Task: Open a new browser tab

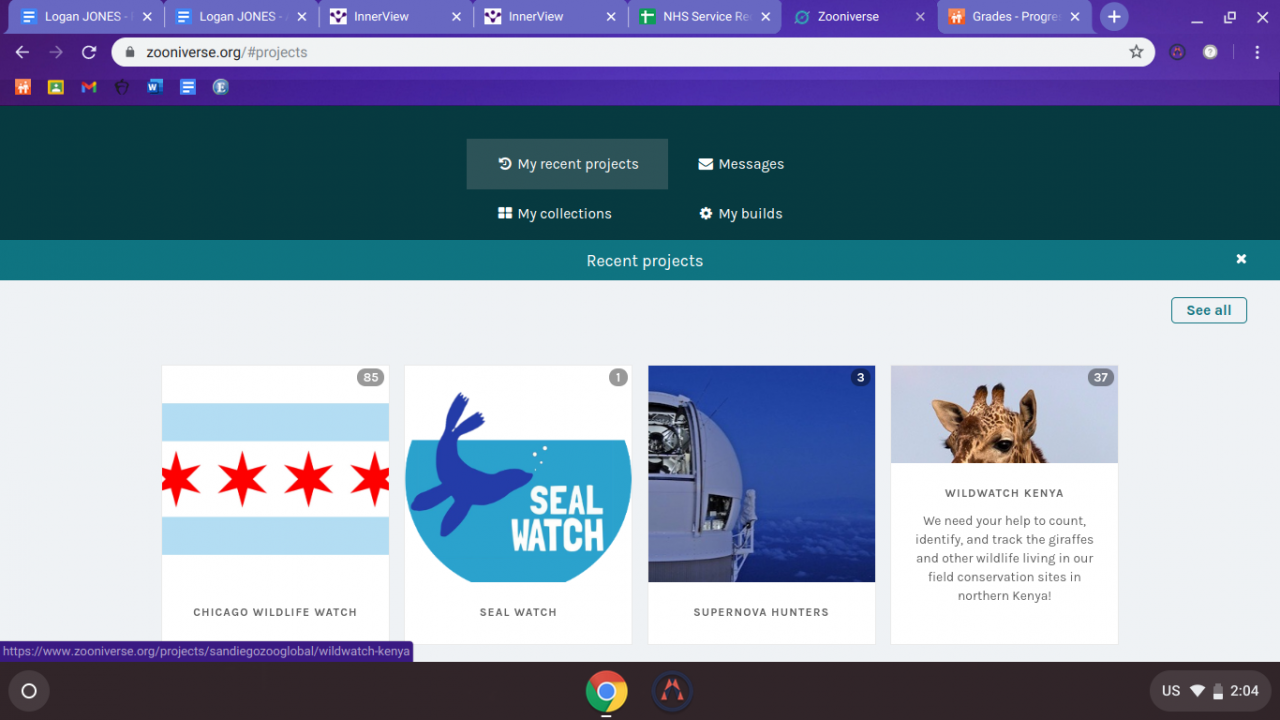Action: tap(1114, 17)
